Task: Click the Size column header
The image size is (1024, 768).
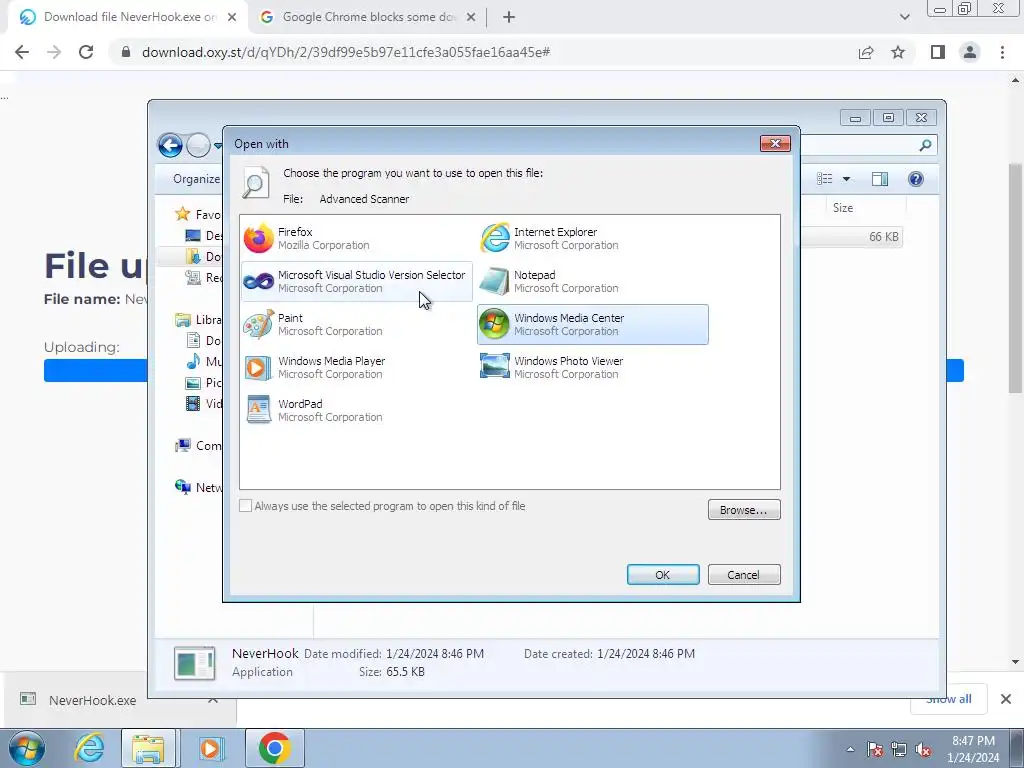Action: point(842,208)
